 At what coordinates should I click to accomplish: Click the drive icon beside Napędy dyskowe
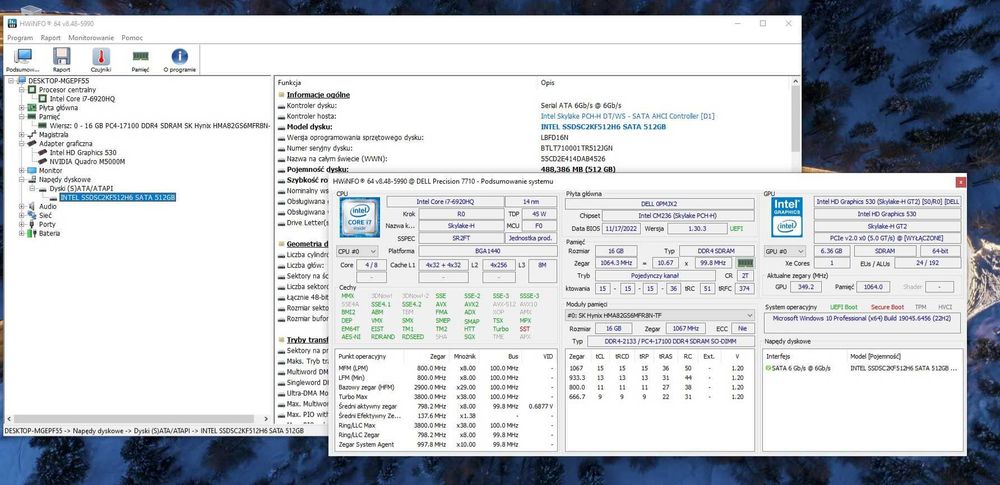[32, 179]
